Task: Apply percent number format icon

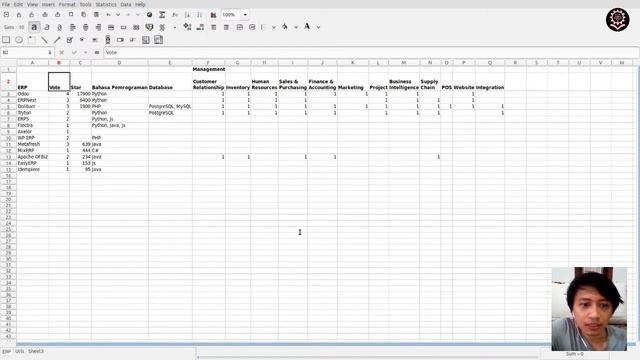Action: click(x=162, y=27)
